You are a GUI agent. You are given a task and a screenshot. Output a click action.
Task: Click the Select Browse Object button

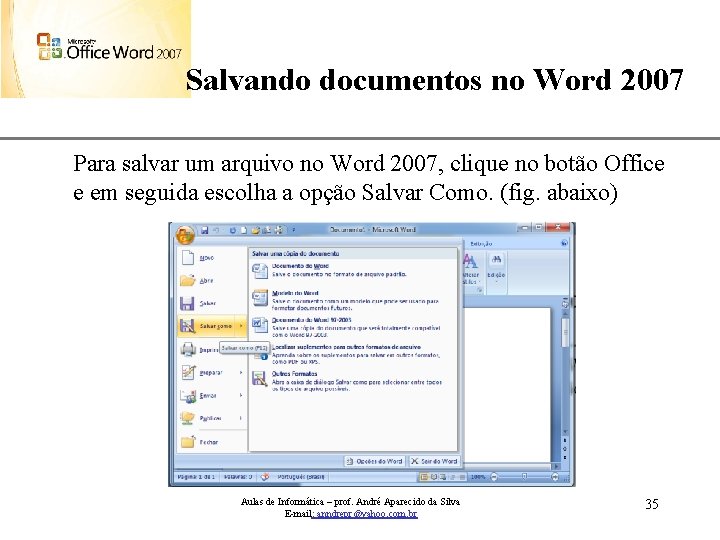pyautogui.click(x=565, y=449)
